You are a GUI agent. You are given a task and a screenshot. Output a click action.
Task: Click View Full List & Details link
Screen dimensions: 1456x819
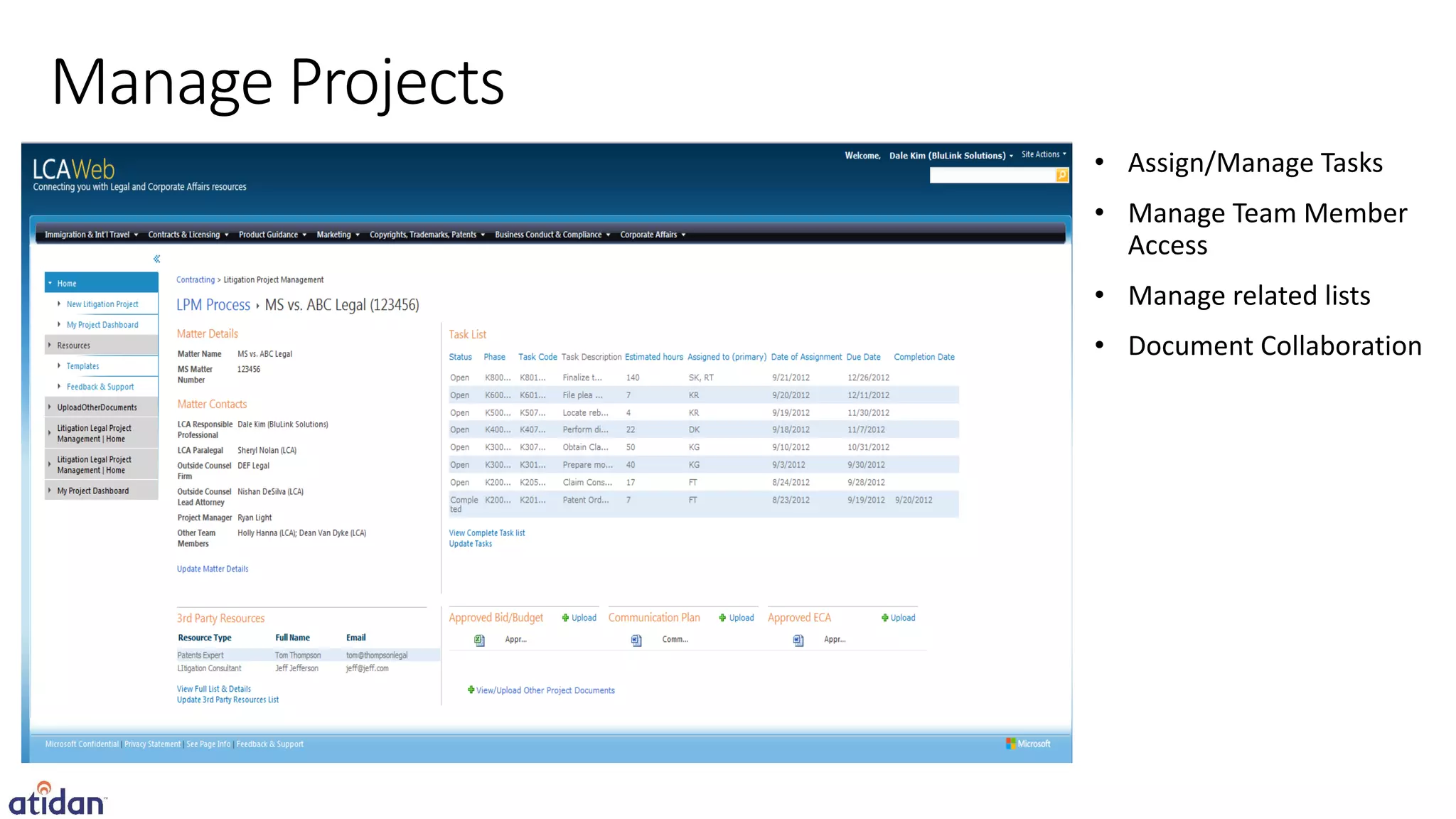click(214, 689)
